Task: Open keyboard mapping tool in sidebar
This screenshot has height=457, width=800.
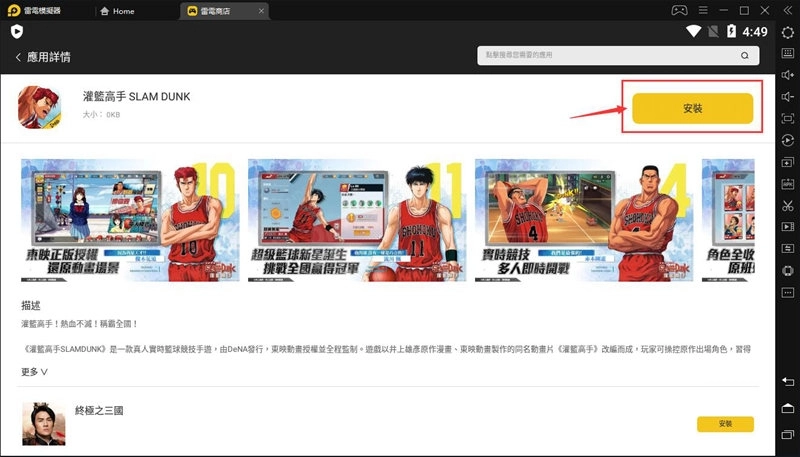Action: [x=788, y=54]
